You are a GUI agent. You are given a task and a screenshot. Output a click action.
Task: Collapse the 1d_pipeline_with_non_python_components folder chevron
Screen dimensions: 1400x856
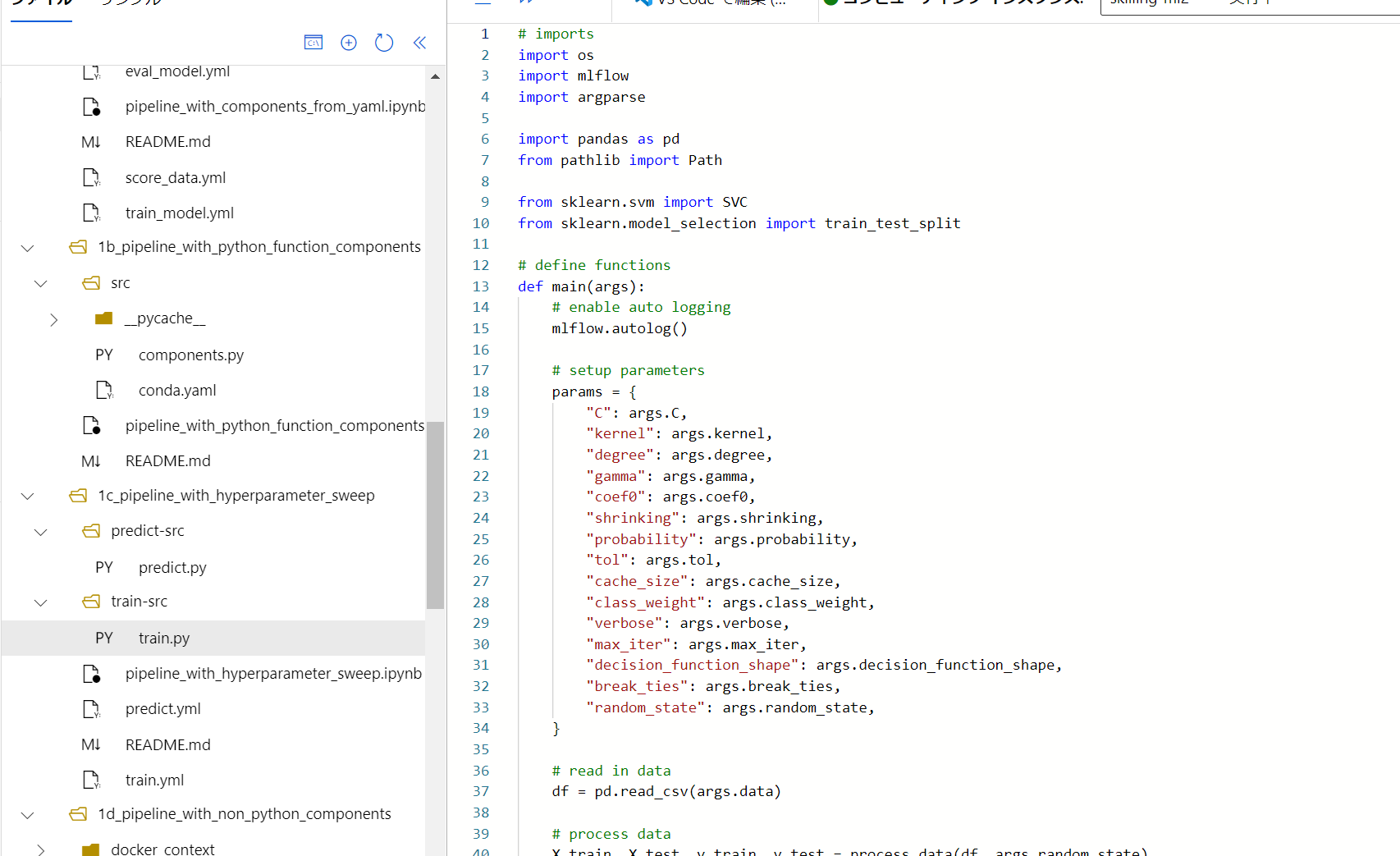27,815
